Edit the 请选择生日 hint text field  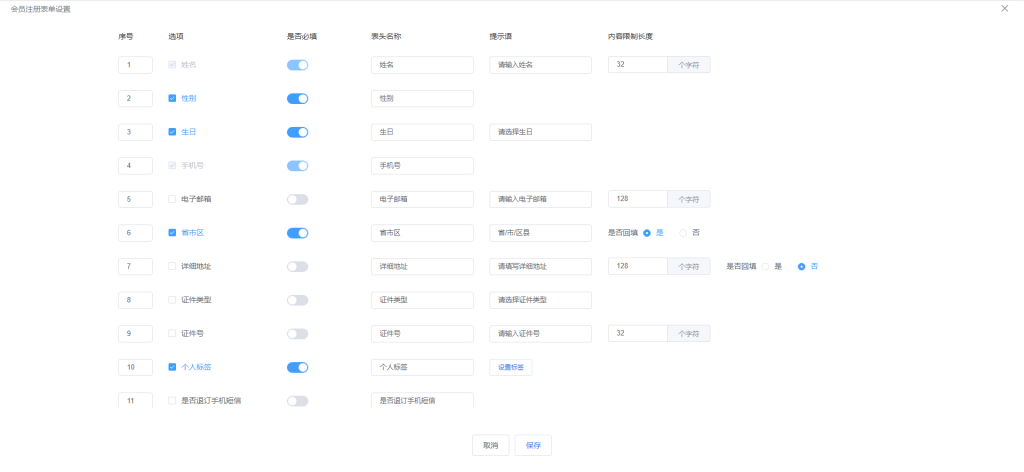(540, 132)
